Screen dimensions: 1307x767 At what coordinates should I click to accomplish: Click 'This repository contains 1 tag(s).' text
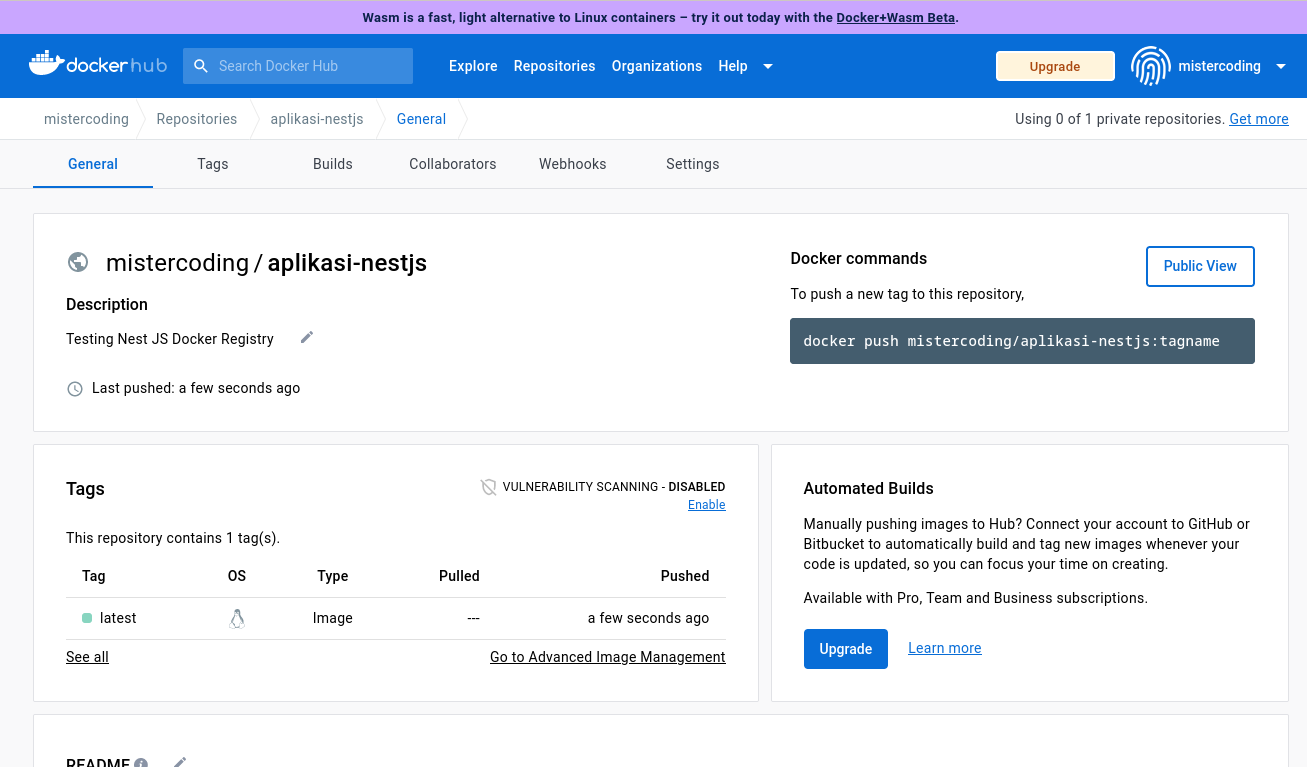(x=173, y=538)
